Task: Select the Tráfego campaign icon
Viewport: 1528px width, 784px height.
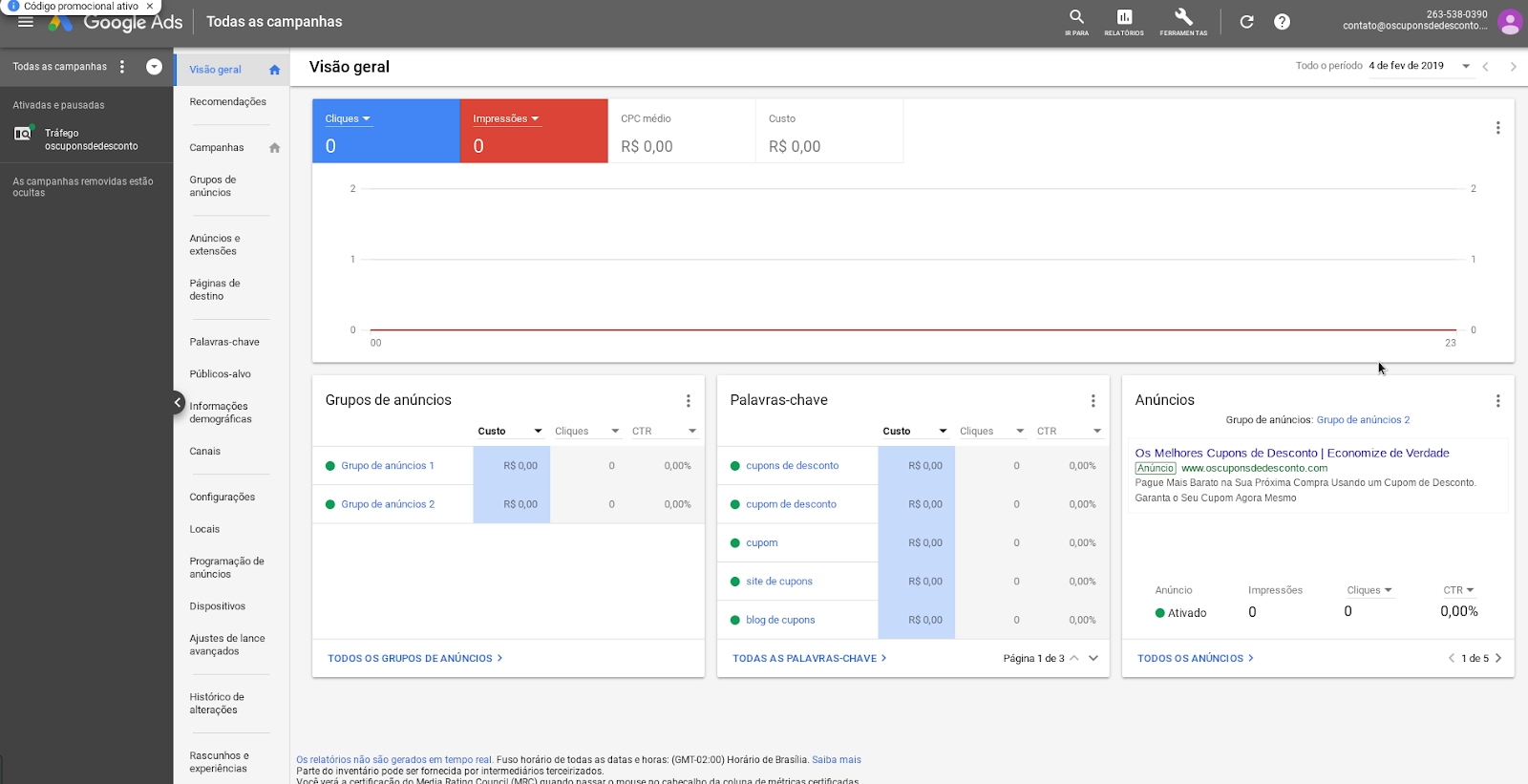Action: (23, 134)
